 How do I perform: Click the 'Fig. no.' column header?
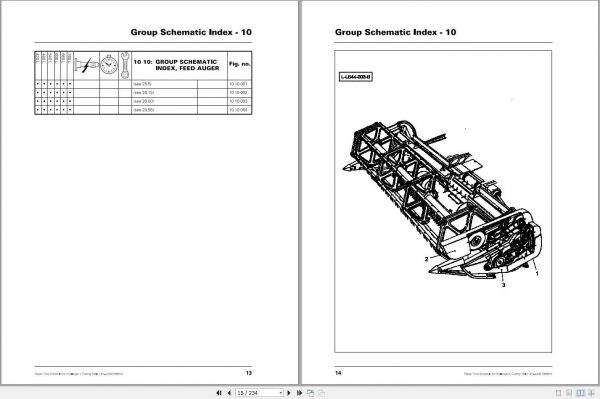(x=240, y=64)
